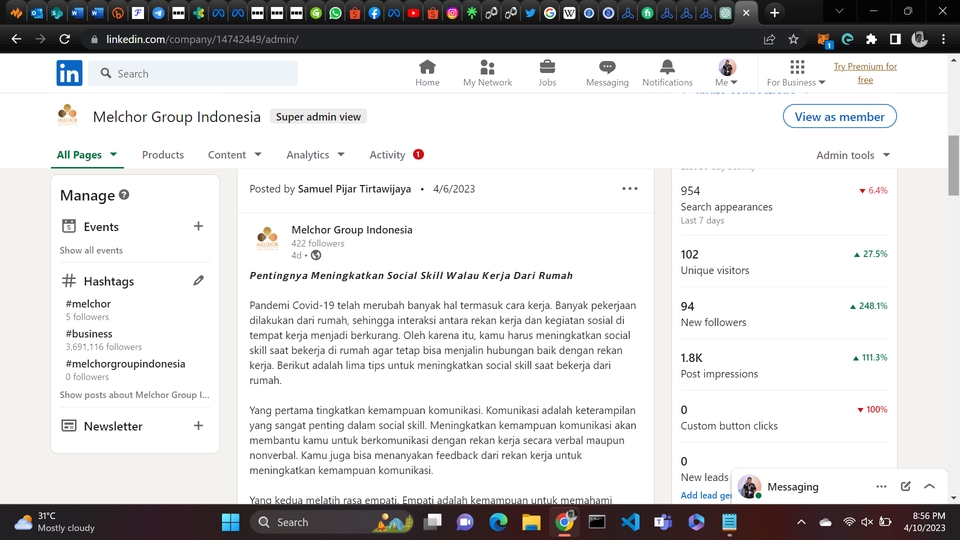Open the Admin tools dropdown
The image size is (960, 540).
coord(853,156)
